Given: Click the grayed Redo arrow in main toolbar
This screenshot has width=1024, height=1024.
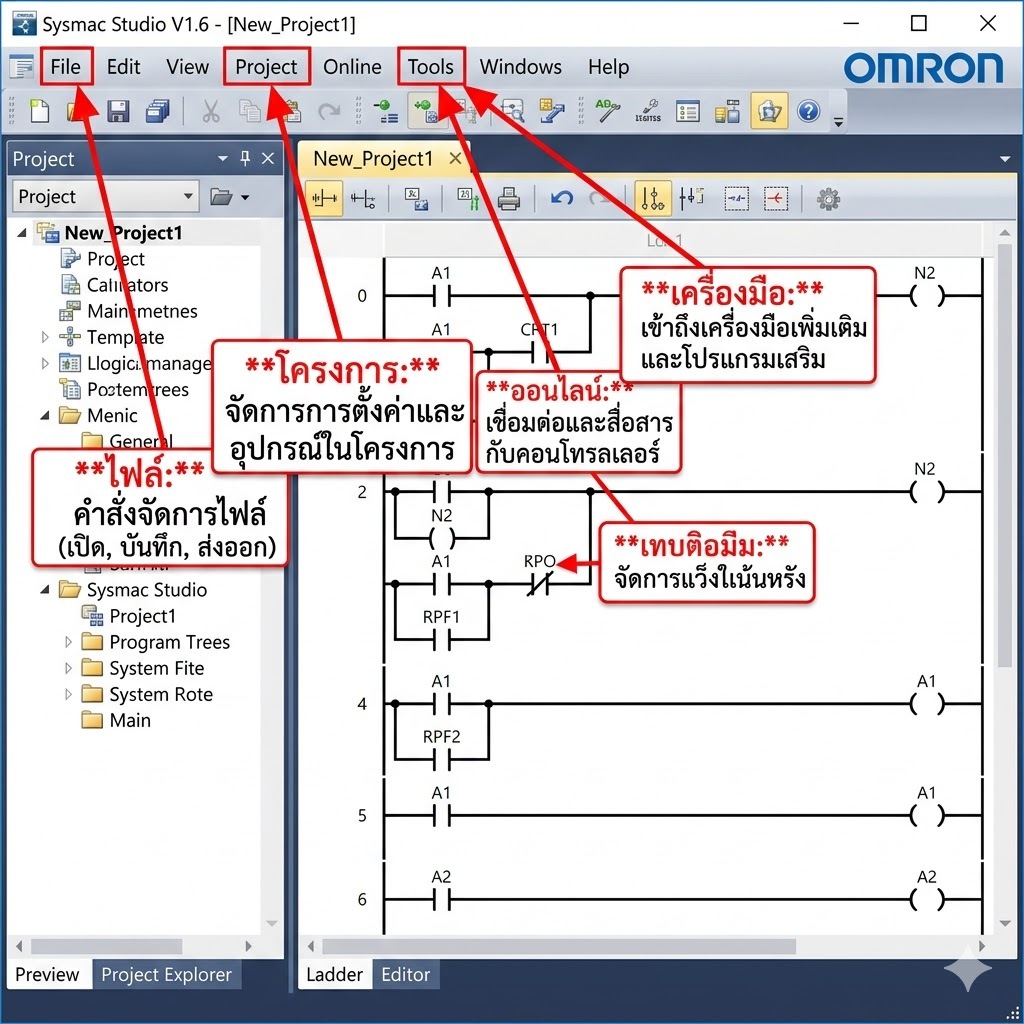Looking at the screenshot, I should tap(328, 111).
